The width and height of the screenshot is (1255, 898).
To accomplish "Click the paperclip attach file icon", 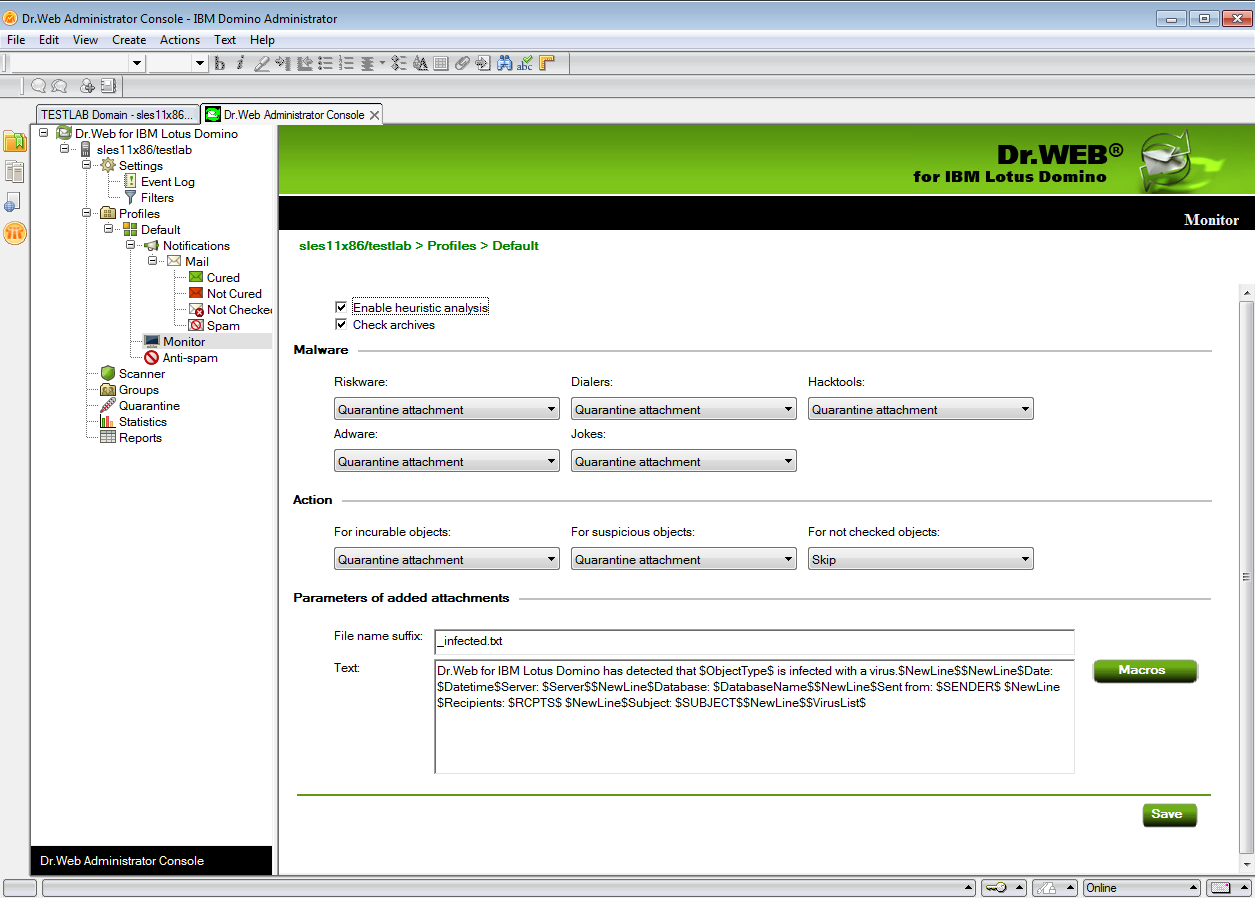I will [x=462, y=63].
